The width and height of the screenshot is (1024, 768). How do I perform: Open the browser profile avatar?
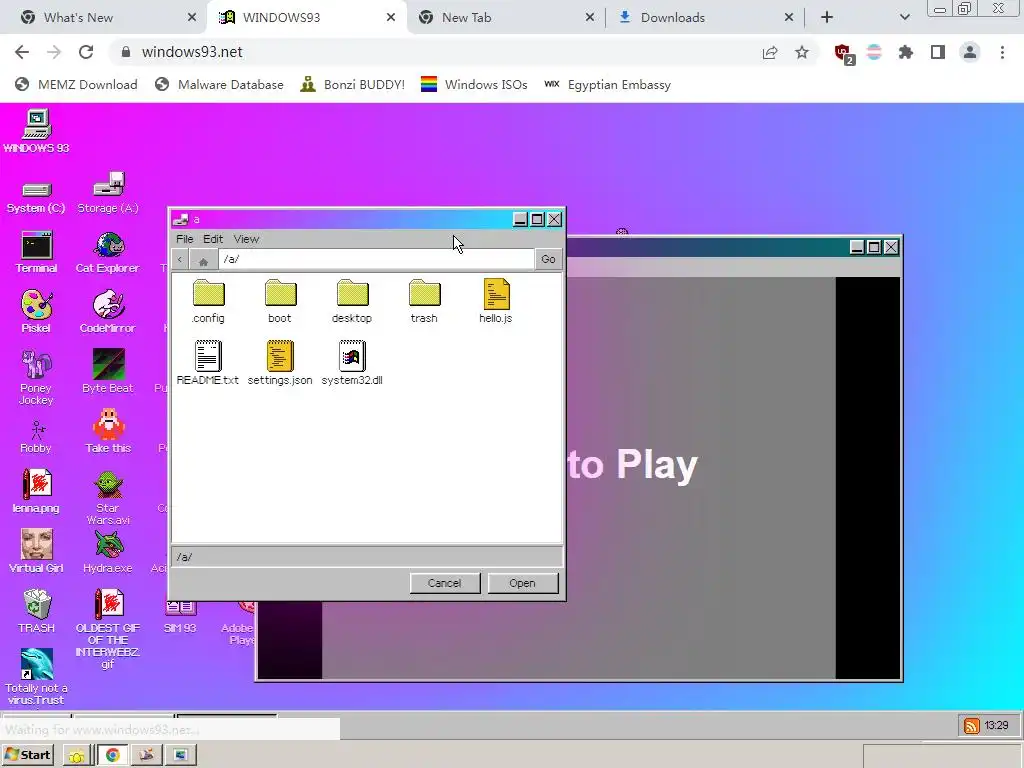[970, 52]
